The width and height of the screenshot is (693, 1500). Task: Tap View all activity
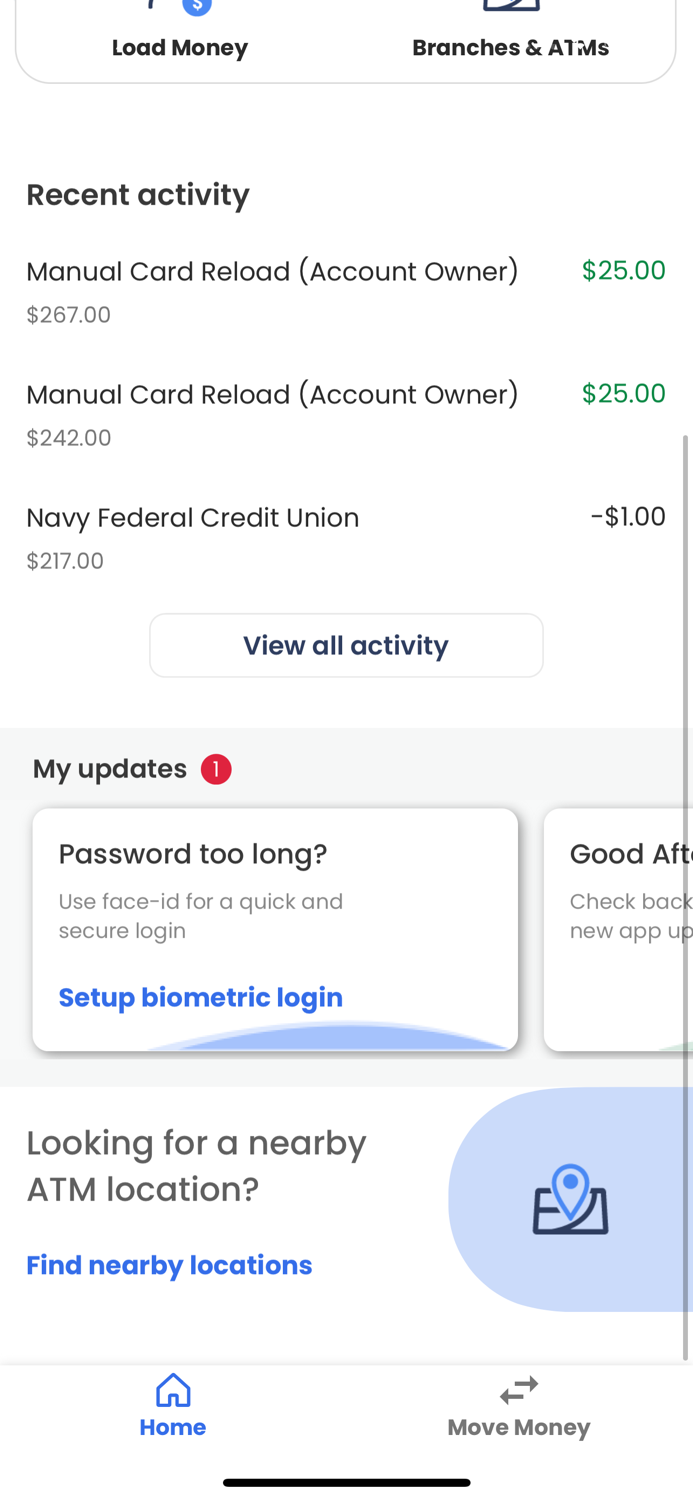tap(346, 645)
